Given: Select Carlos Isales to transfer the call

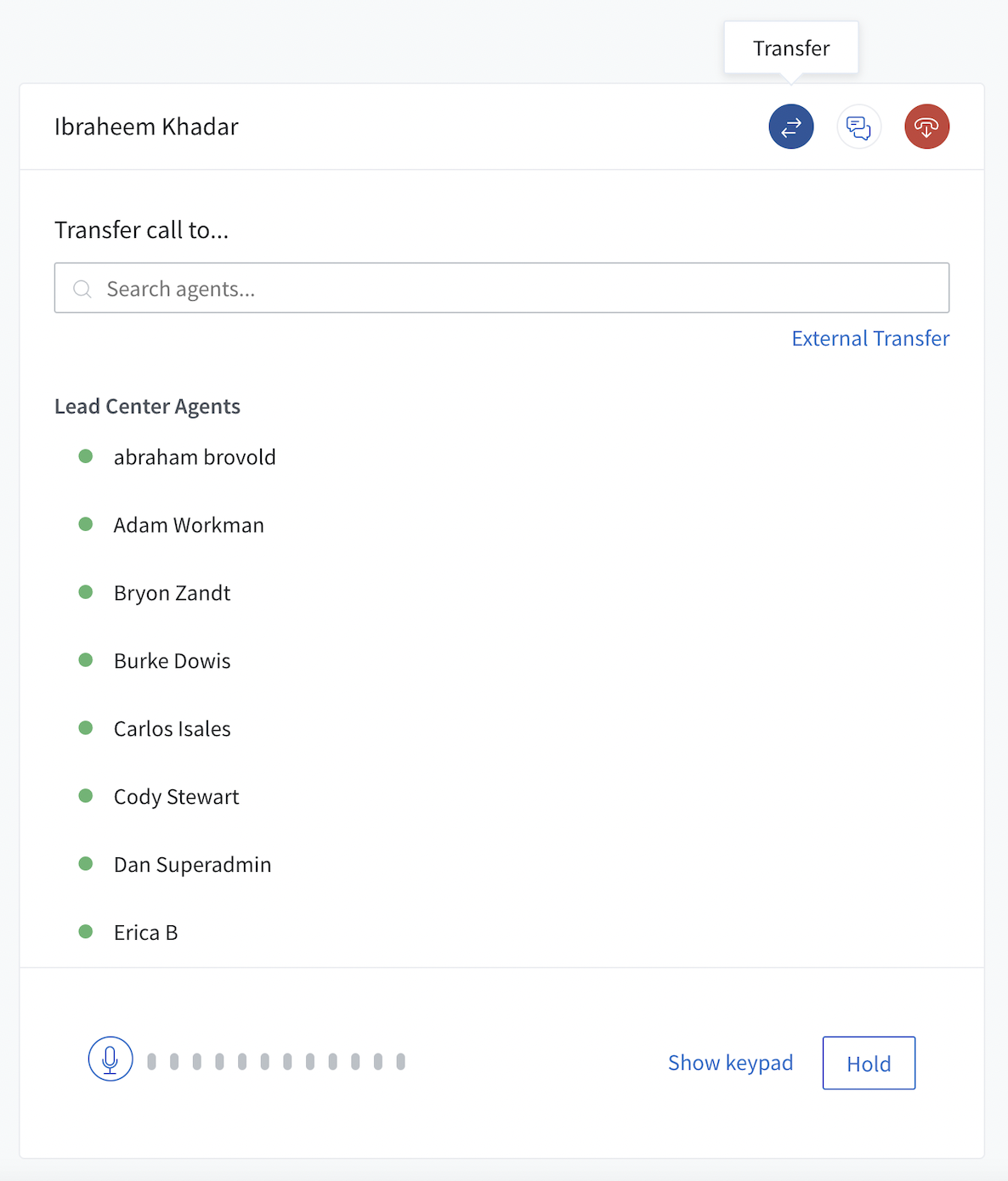Looking at the screenshot, I should tap(172, 728).
